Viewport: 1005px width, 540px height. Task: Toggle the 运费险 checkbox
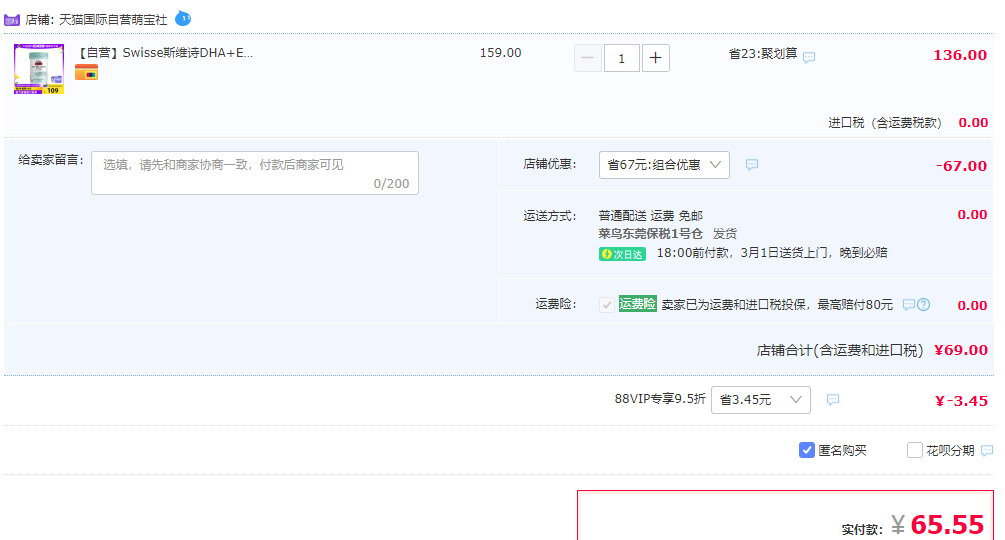click(606, 305)
